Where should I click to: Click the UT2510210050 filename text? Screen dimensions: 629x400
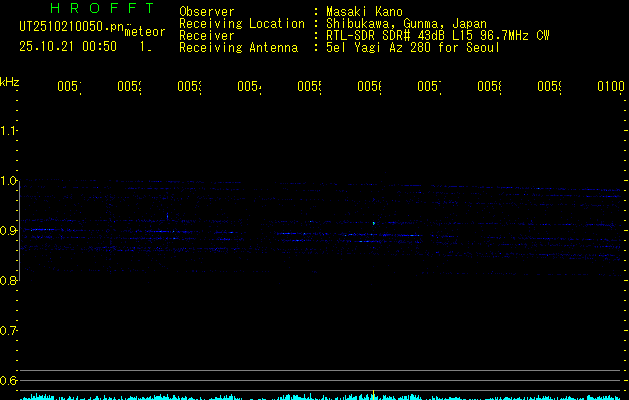71,27
